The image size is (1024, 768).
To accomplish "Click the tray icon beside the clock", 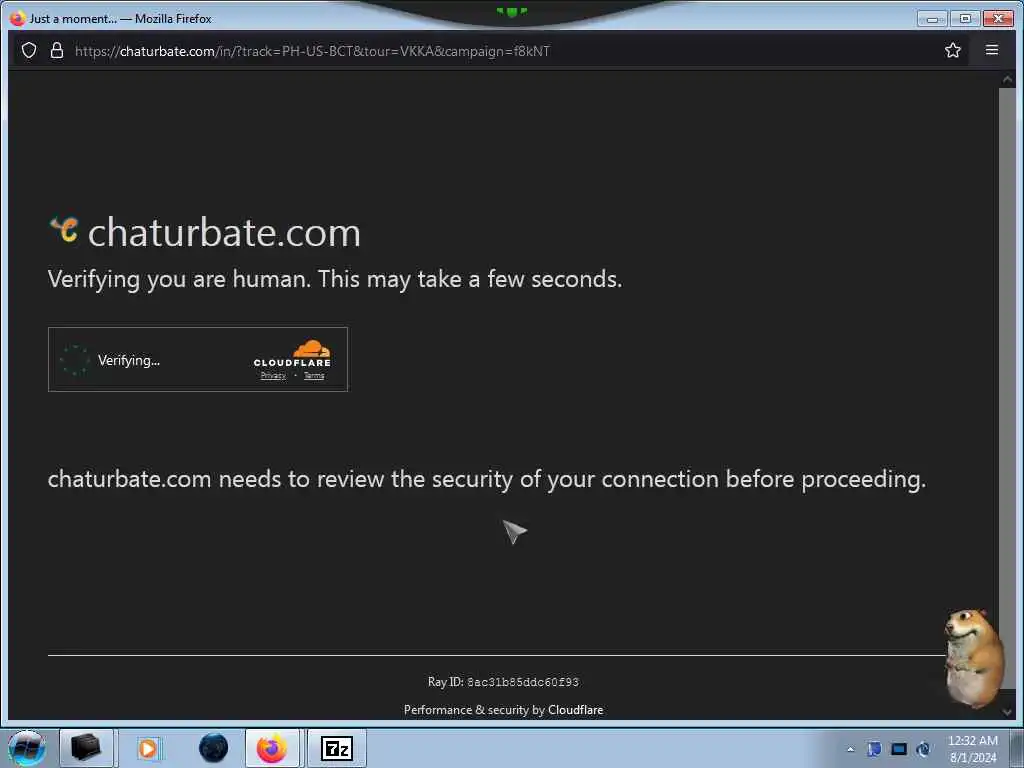I will (923, 749).
